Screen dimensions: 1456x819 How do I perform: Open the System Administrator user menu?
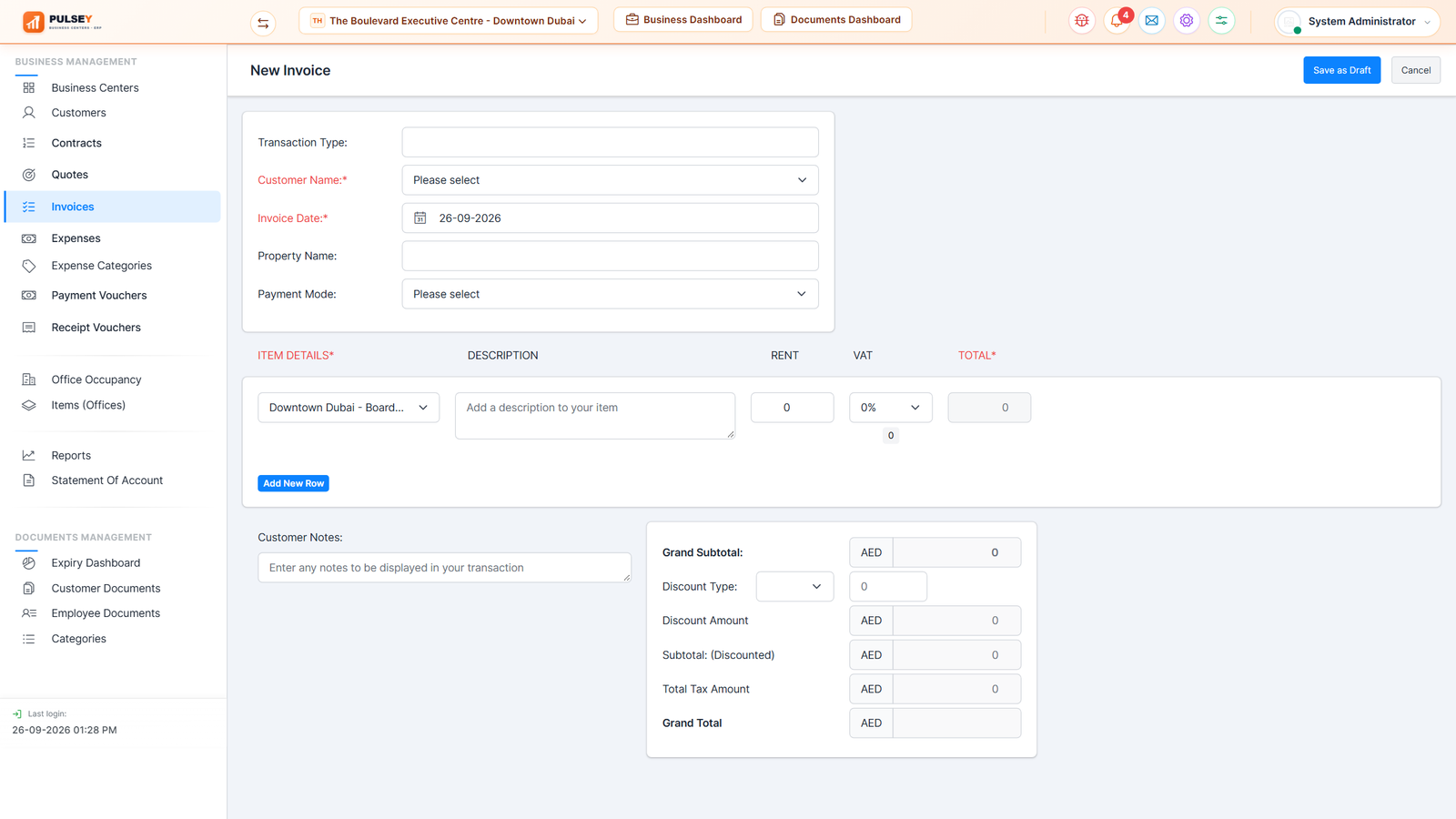coord(1357,22)
